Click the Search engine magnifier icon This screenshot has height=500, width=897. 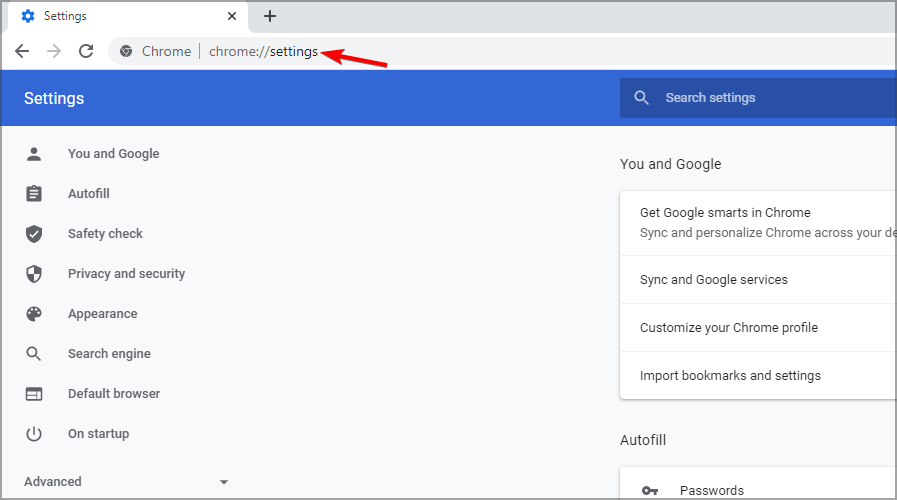pyautogui.click(x=34, y=354)
